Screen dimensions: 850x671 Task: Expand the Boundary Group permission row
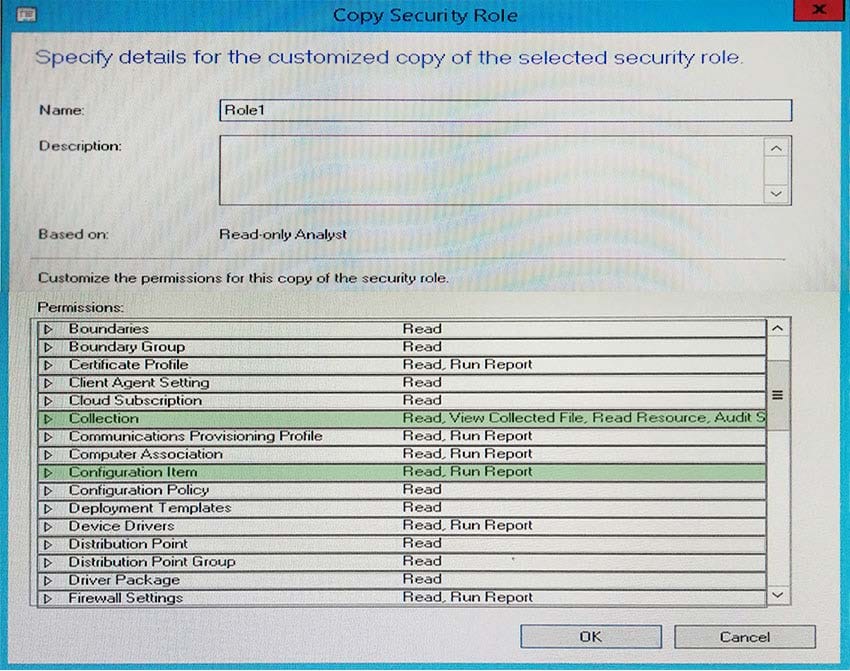47,347
